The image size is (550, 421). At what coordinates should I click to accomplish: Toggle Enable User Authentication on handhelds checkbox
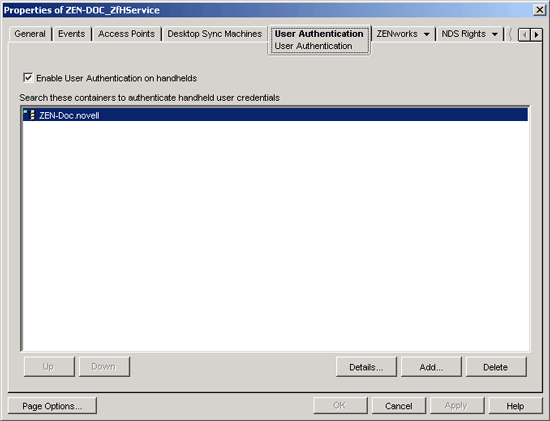click(x=28, y=78)
